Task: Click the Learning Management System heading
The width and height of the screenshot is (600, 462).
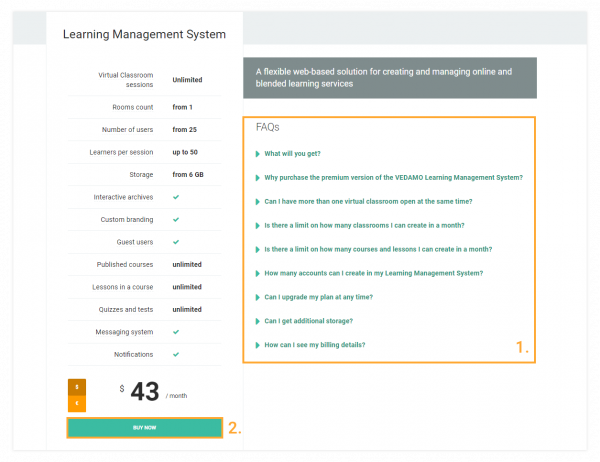Action: (144, 35)
